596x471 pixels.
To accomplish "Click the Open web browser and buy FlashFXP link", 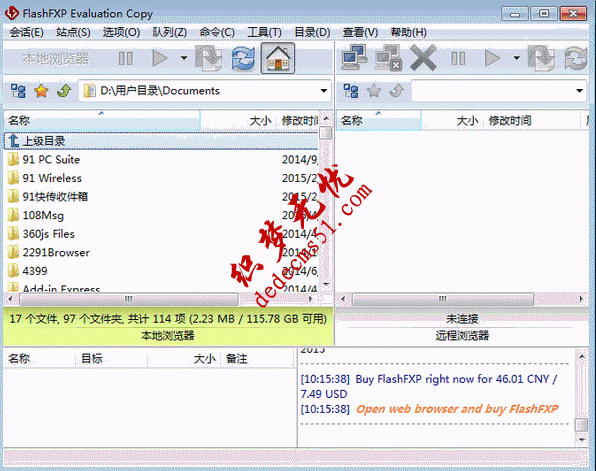I will coord(457,409).
